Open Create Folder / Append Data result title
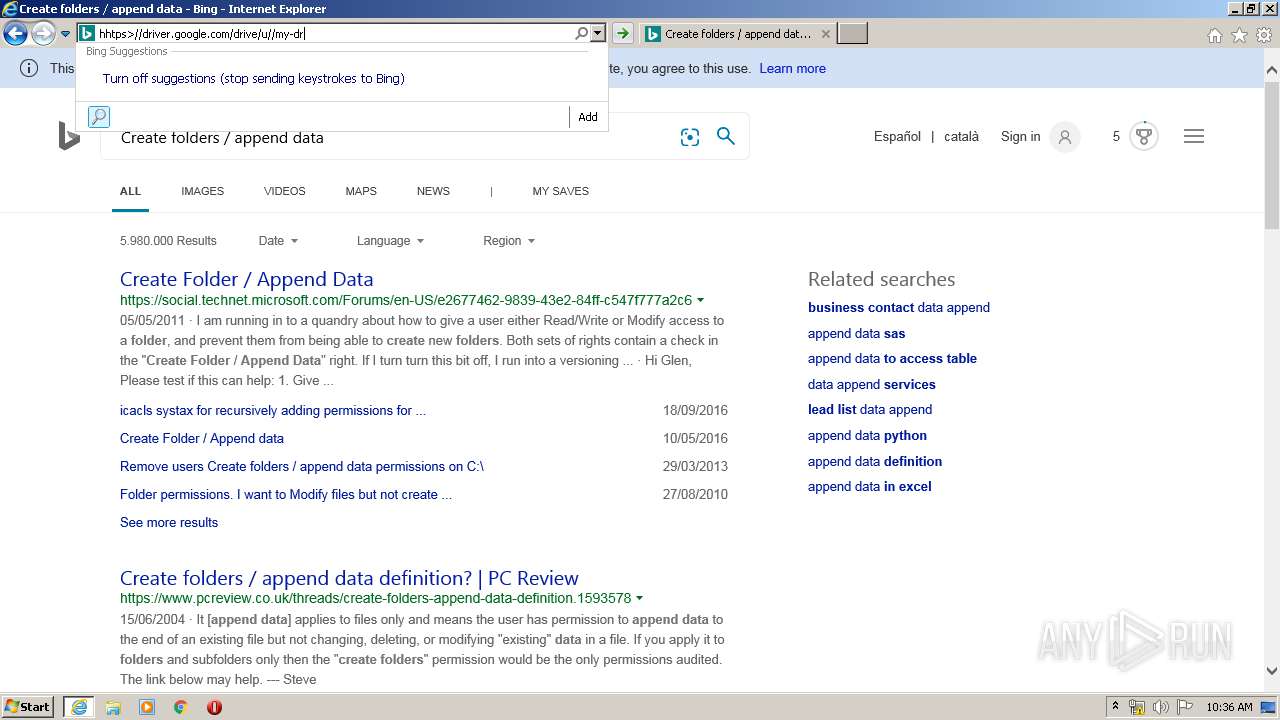This screenshot has height=720, width=1280. [246, 279]
